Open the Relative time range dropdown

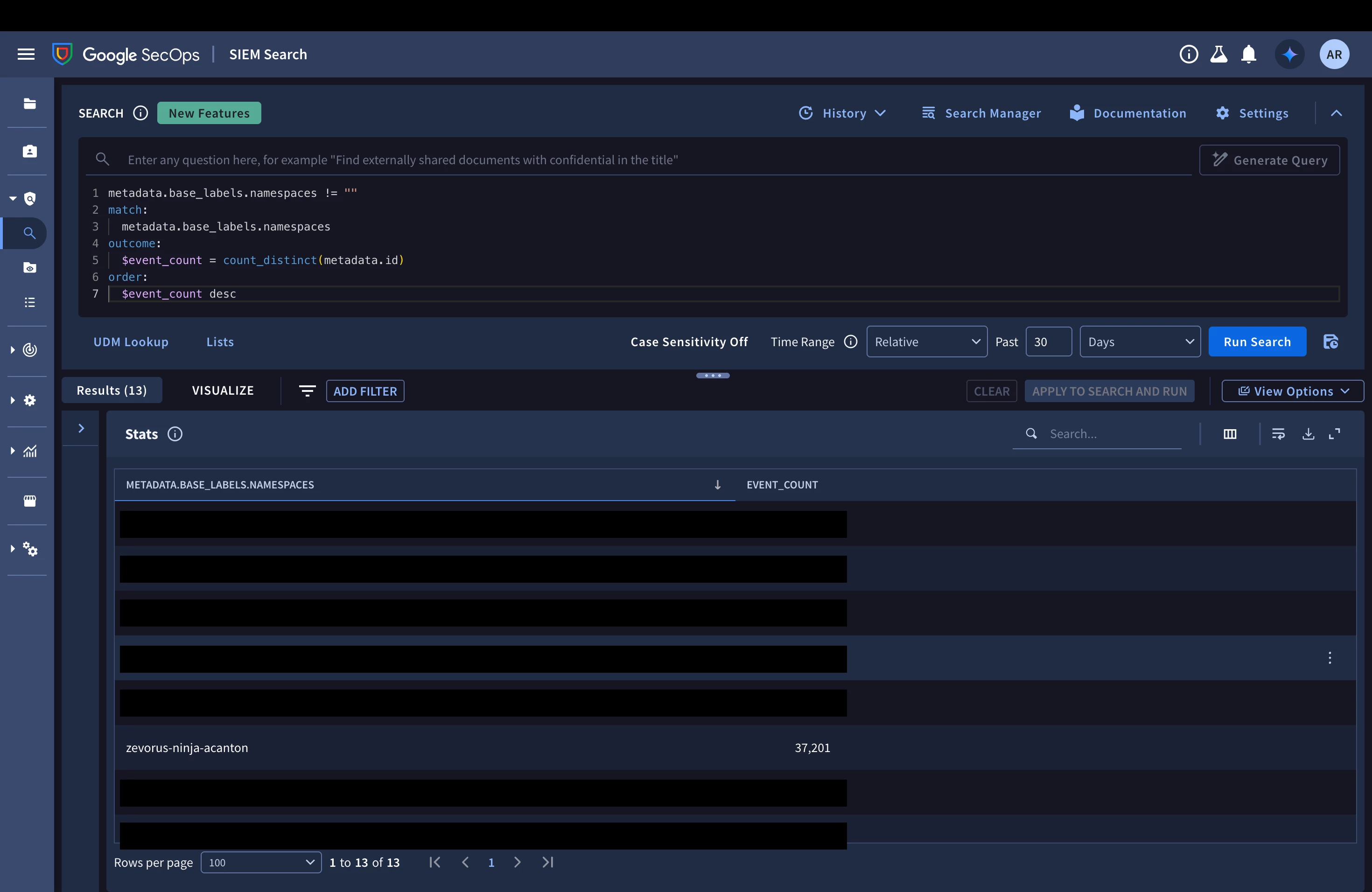point(926,341)
